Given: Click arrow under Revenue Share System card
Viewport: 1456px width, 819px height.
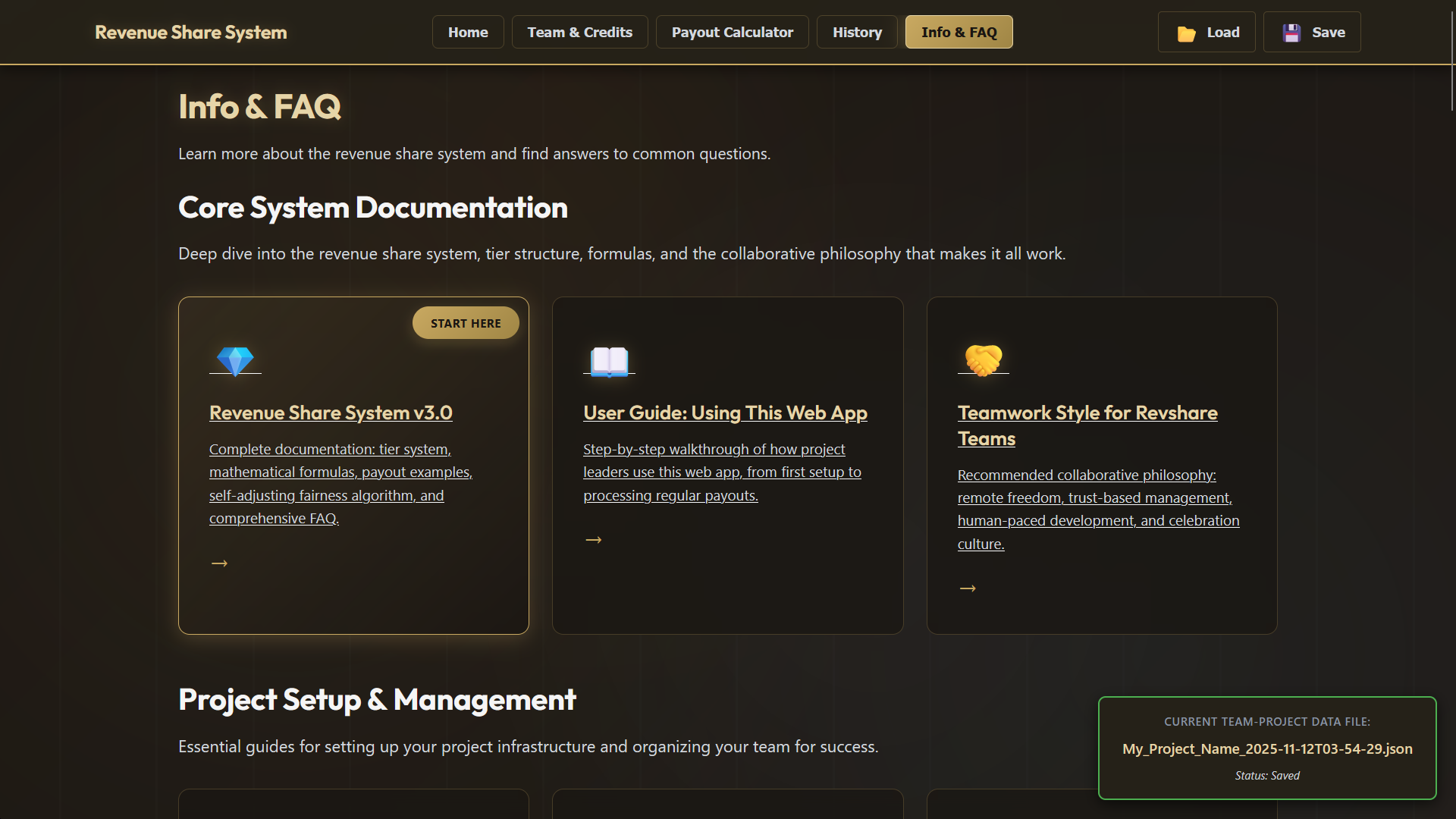Looking at the screenshot, I should pos(219,563).
